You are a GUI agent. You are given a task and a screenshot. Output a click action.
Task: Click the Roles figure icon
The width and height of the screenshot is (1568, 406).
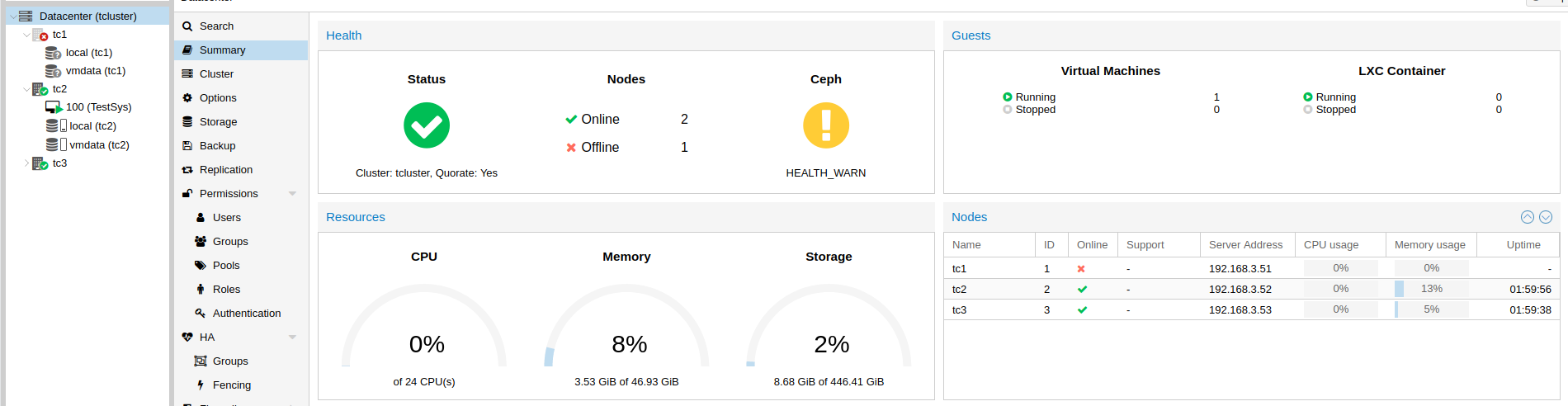pyautogui.click(x=201, y=290)
